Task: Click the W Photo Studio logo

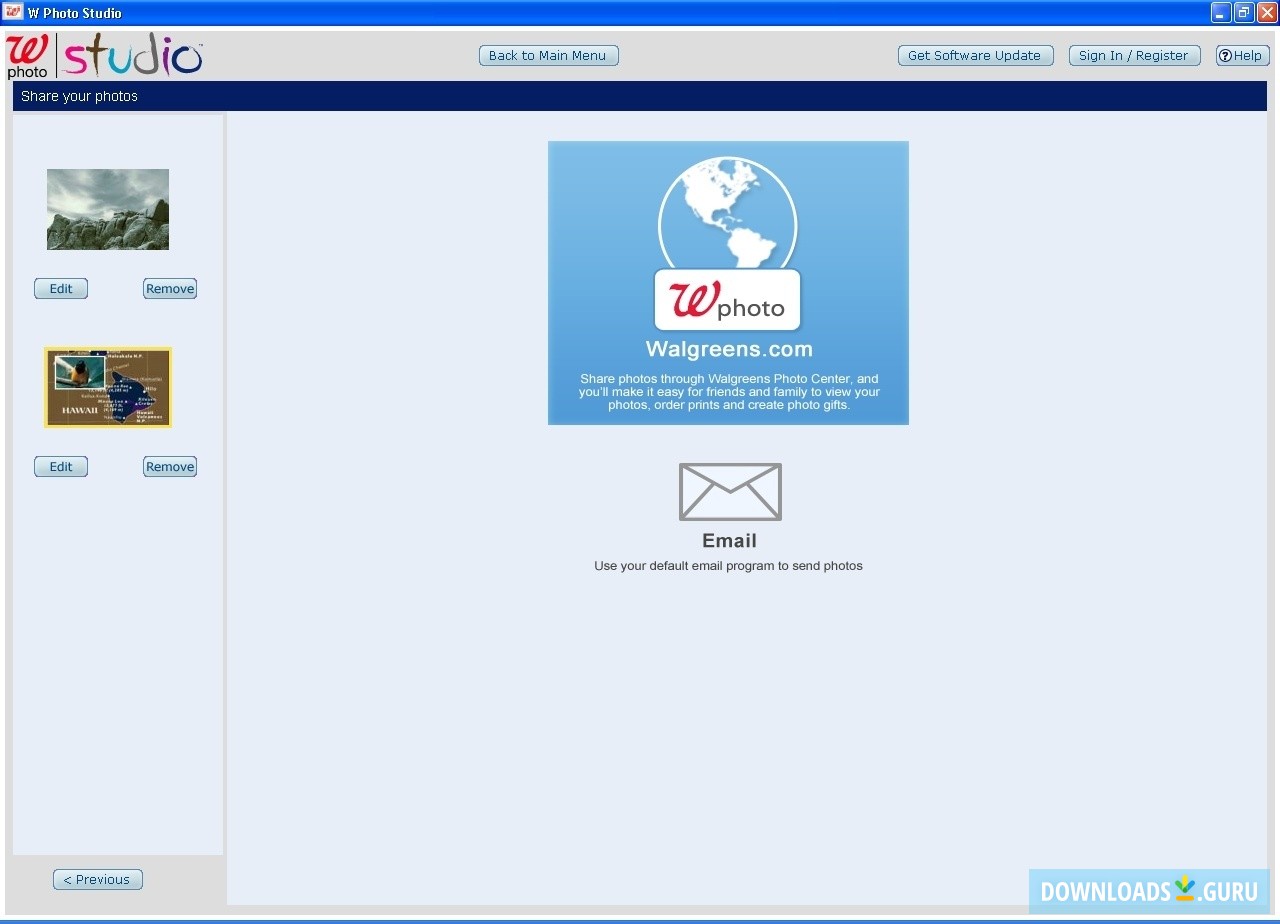Action: point(105,56)
